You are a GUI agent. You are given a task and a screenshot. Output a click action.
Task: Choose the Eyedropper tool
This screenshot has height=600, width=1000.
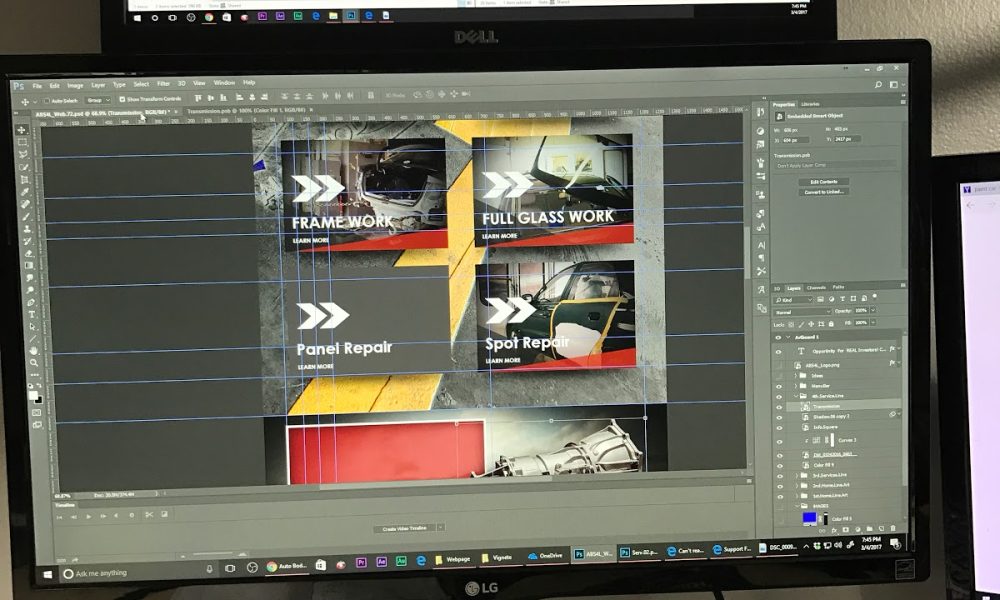24,191
